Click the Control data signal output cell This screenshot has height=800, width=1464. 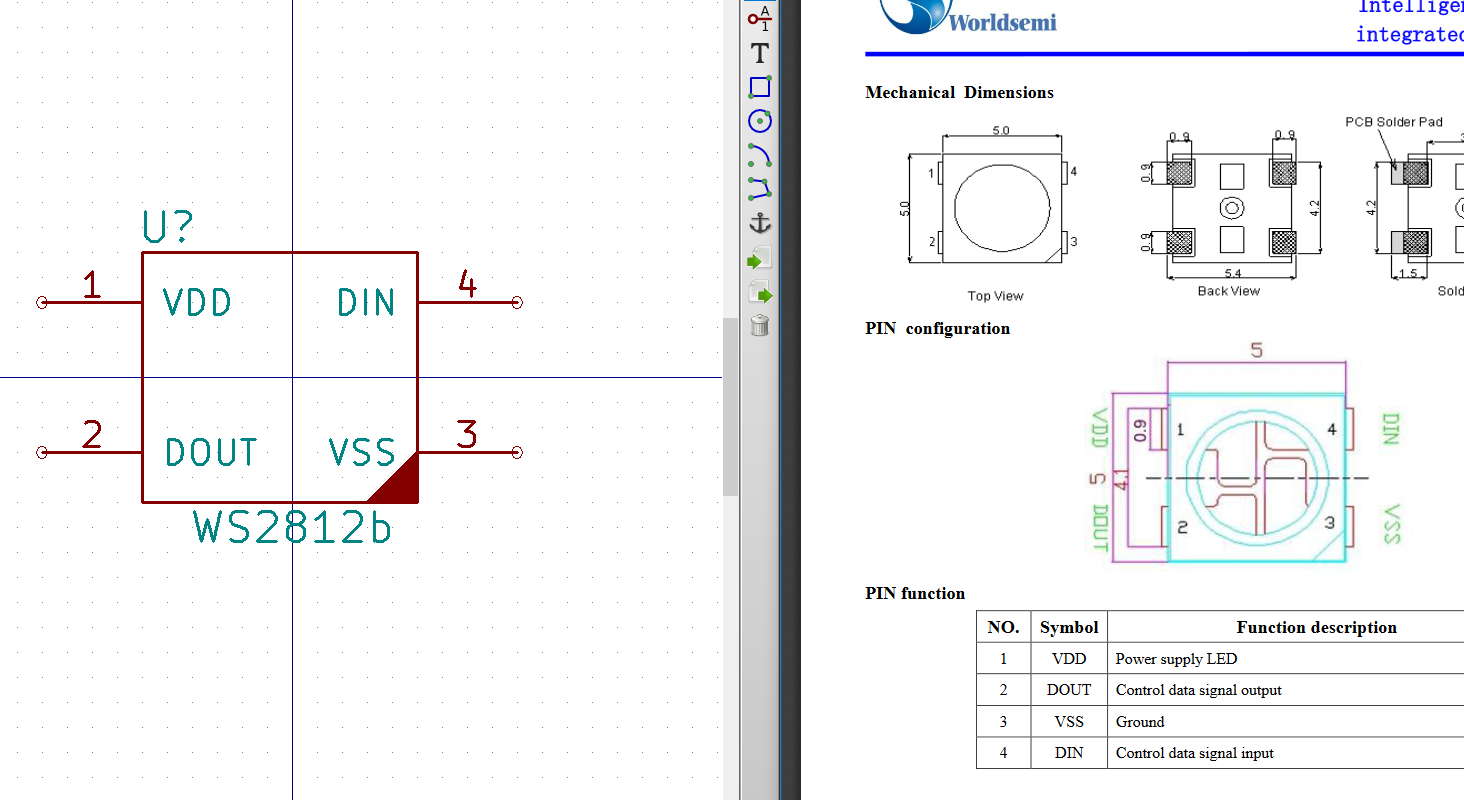tap(1286, 690)
